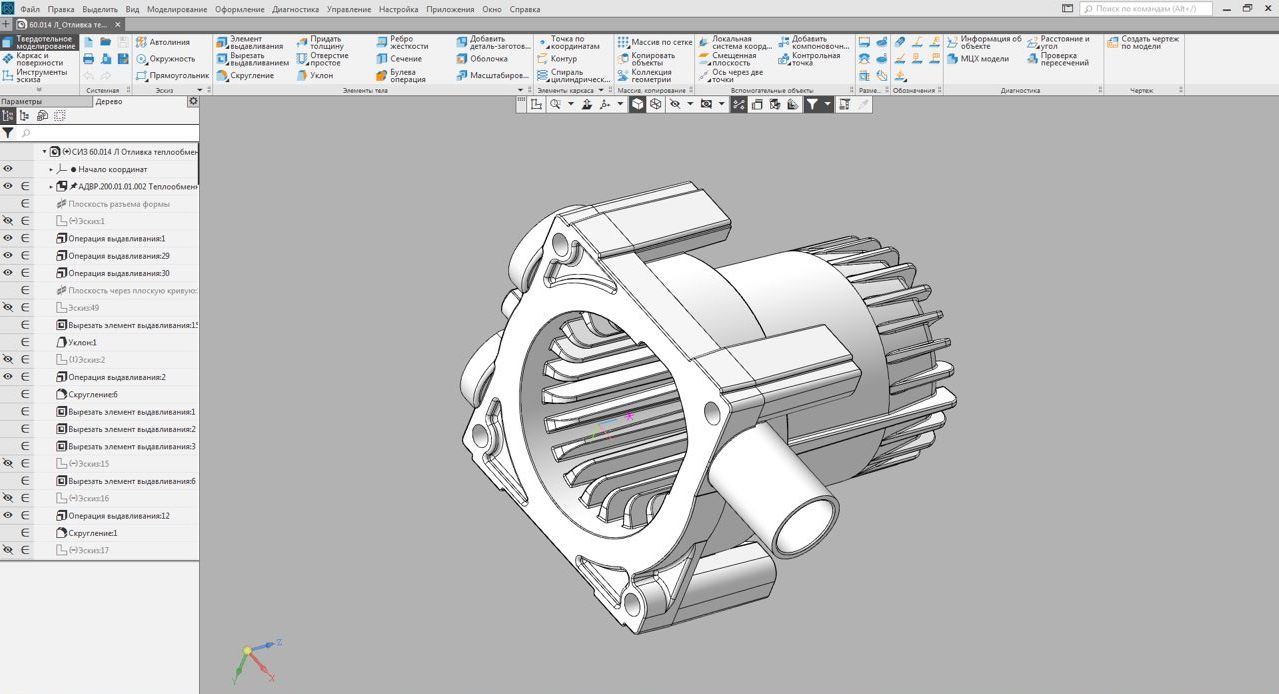Switch to Инструменты эскиза toolset
The width and height of the screenshot is (1279, 694).
click(x=38, y=76)
